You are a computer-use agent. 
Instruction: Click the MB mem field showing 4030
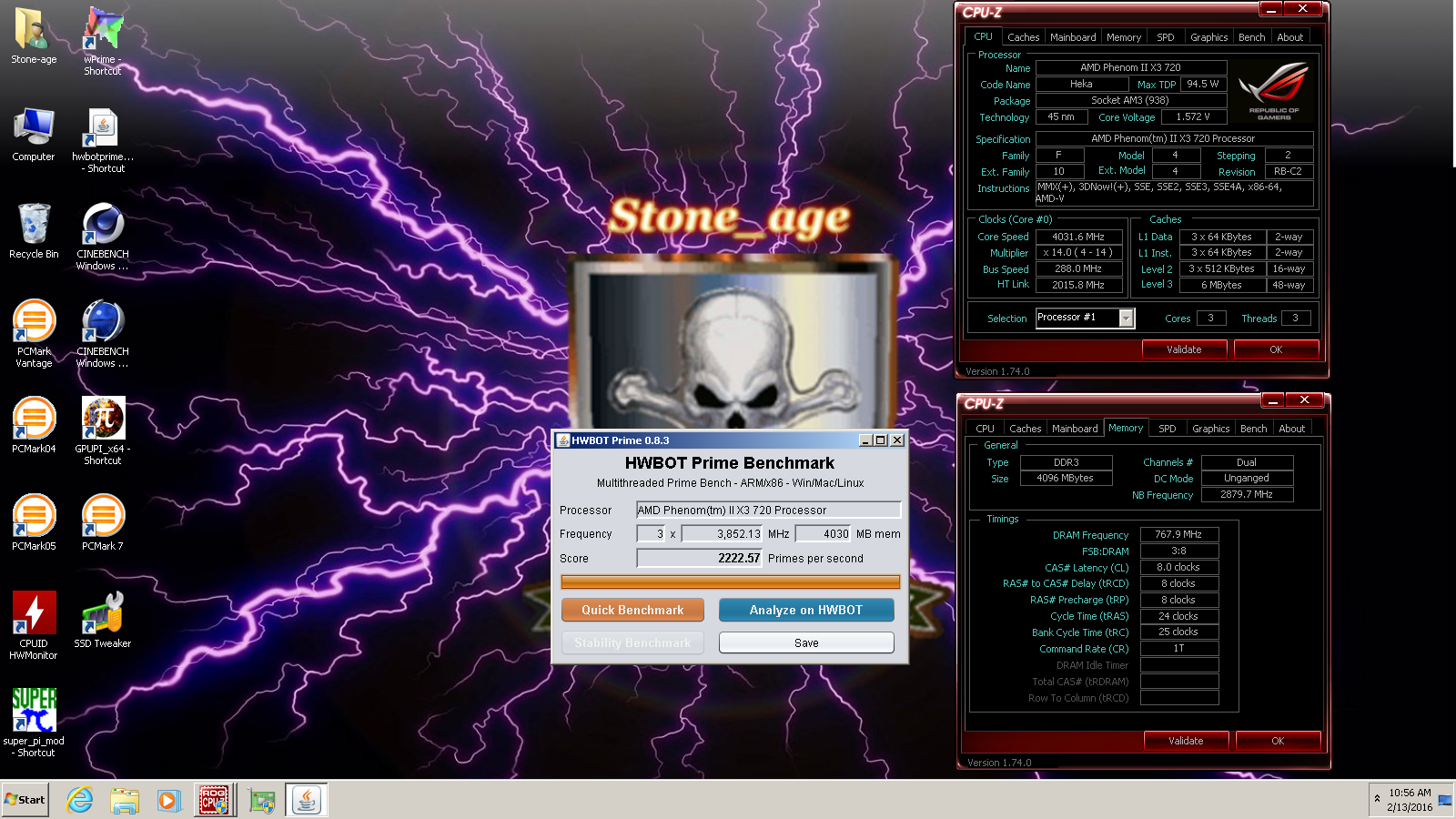tap(824, 534)
